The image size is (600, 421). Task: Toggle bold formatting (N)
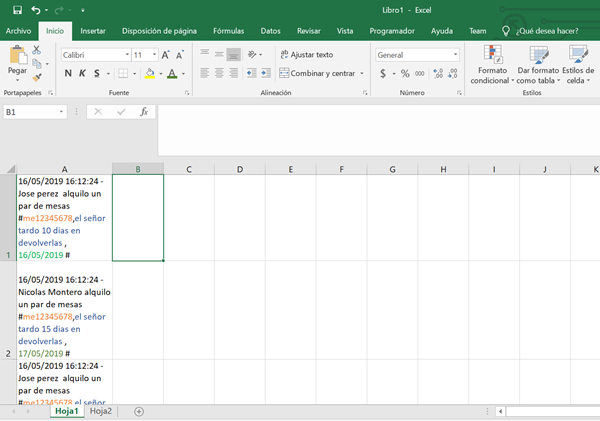click(x=69, y=73)
